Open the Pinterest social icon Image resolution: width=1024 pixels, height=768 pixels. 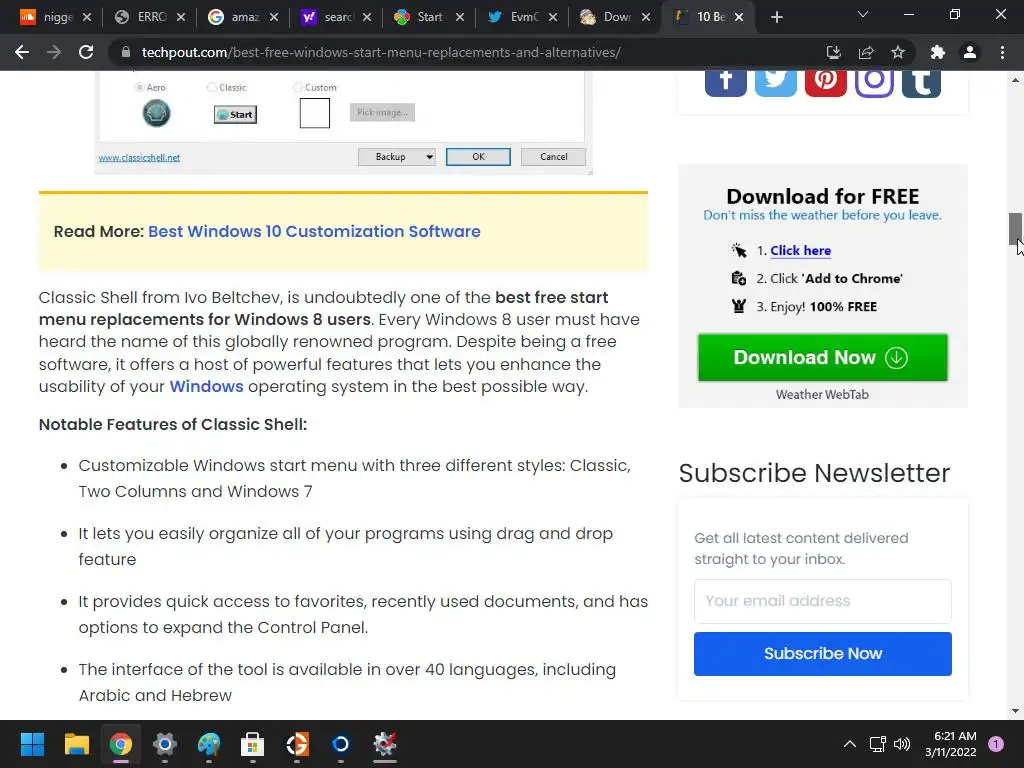[825, 84]
